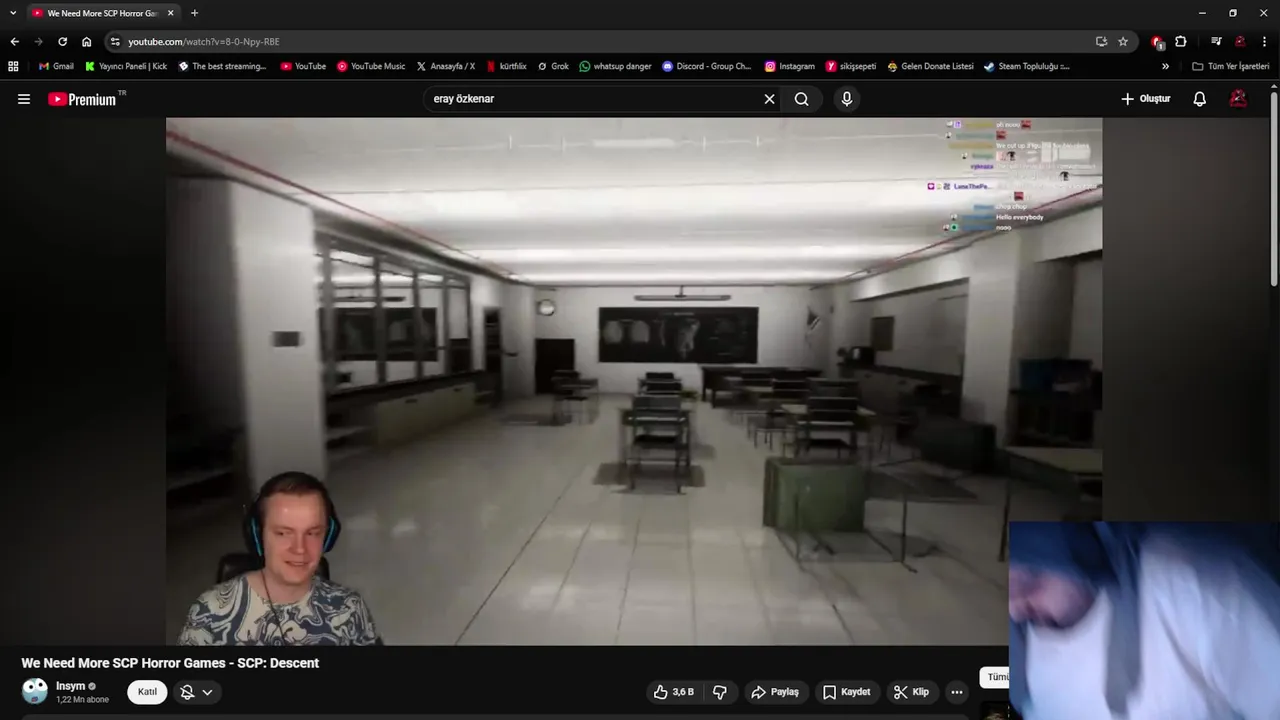Clear the search text with X icon

click(769, 99)
